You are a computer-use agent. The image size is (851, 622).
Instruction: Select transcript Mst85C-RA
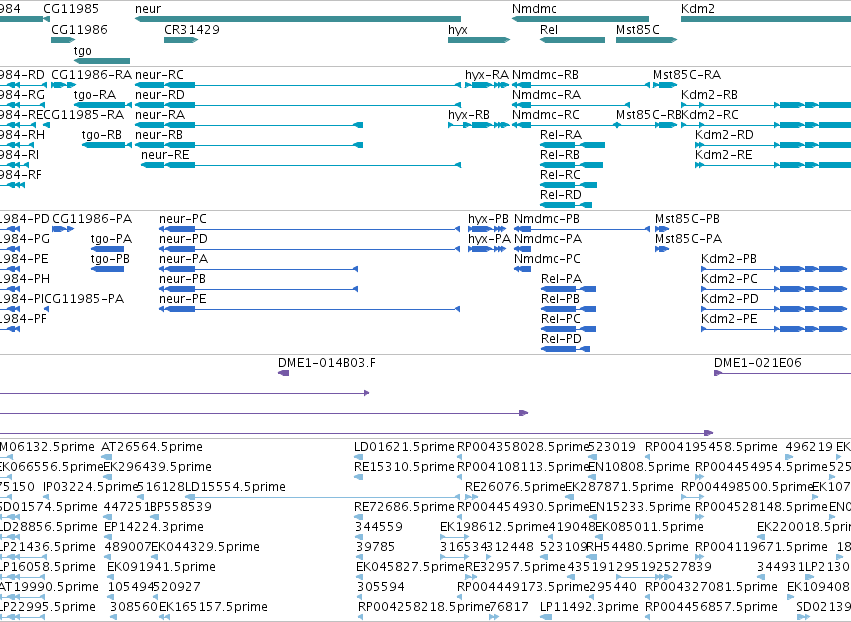point(687,75)
